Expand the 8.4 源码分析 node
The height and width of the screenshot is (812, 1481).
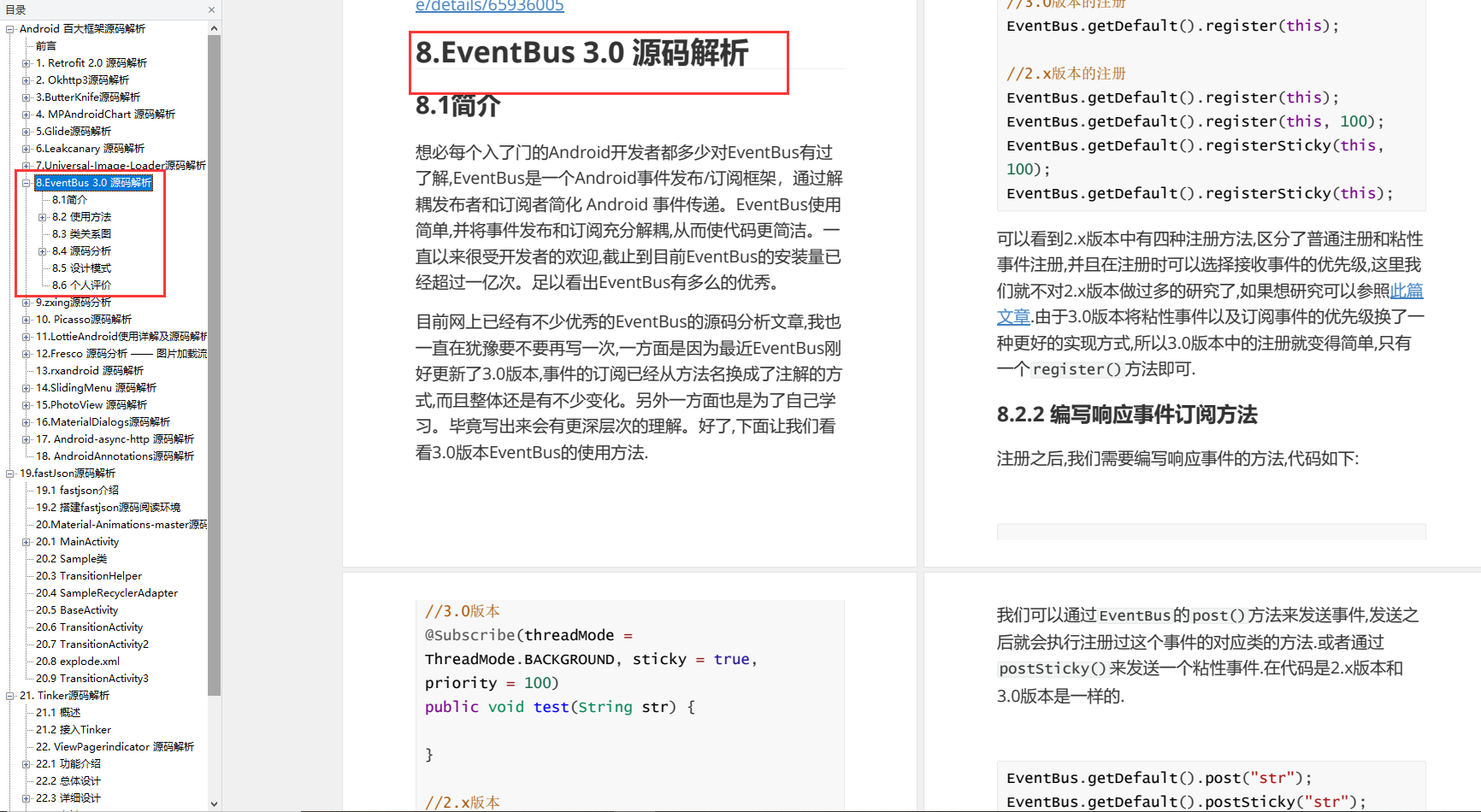pos(43,251)
